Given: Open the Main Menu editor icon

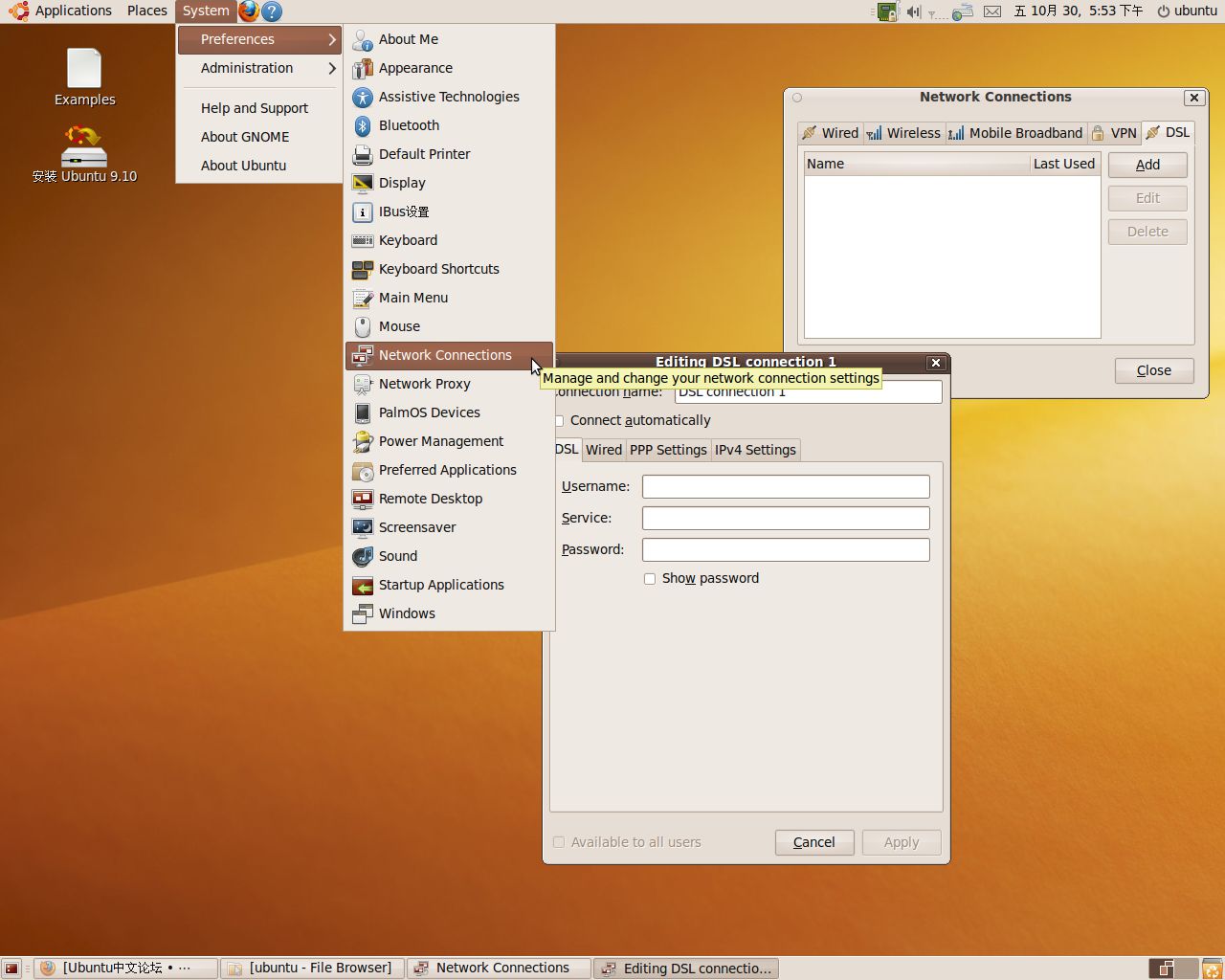Looking at the screenshot, I should (362, 299).
